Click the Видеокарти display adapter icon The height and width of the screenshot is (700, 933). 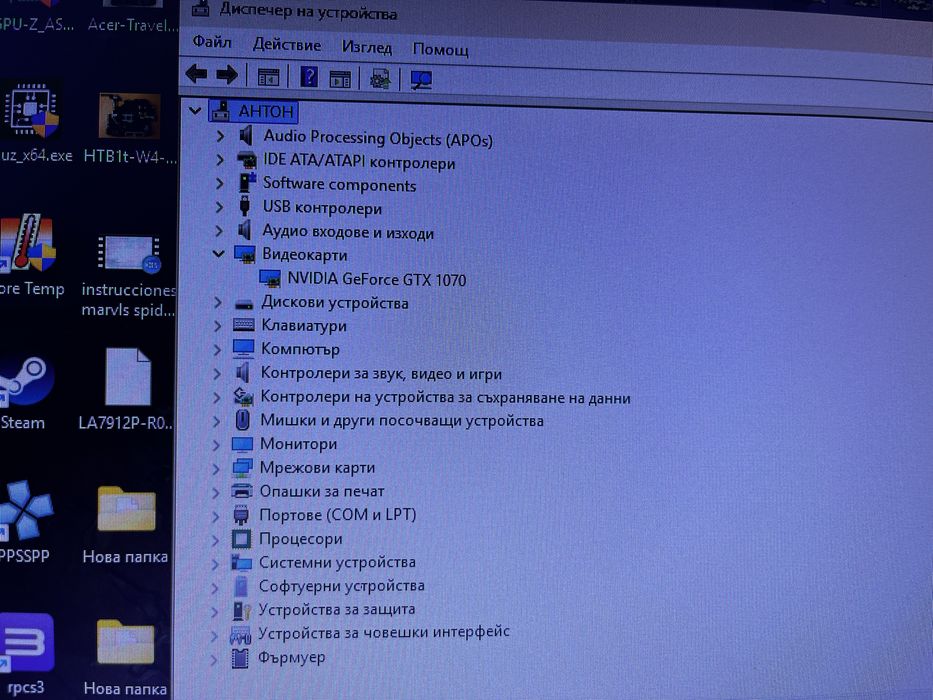245,254
